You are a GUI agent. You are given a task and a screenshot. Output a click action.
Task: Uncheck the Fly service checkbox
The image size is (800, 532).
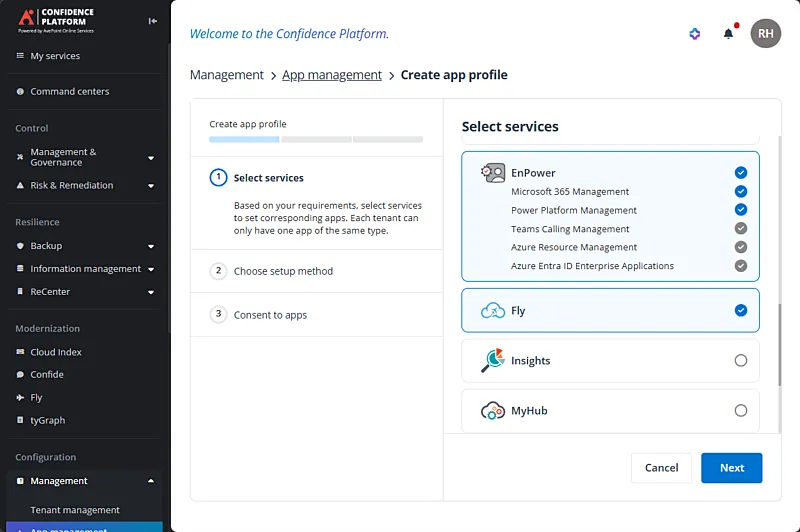741,311
